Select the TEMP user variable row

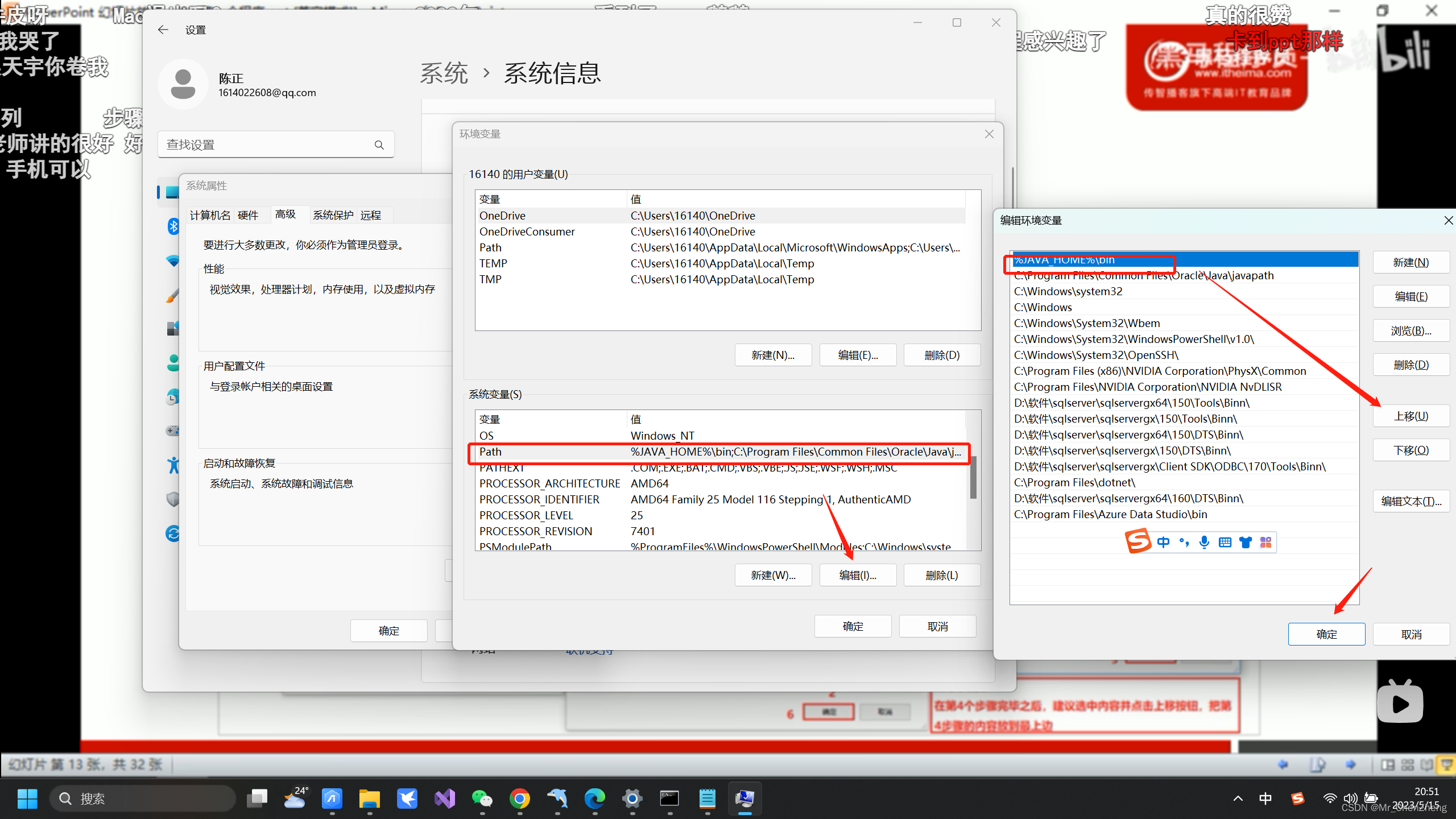point(721,263)
